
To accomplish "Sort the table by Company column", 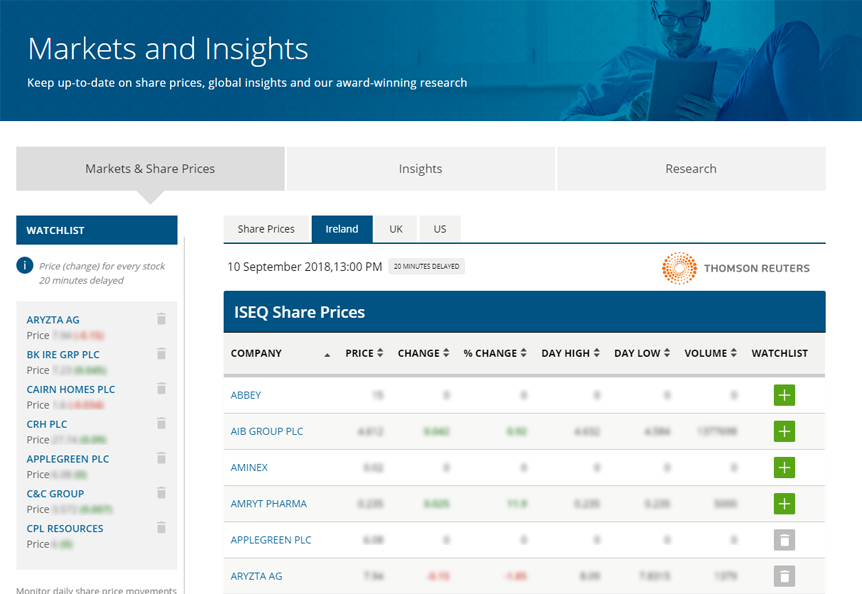I will point(280,353).
